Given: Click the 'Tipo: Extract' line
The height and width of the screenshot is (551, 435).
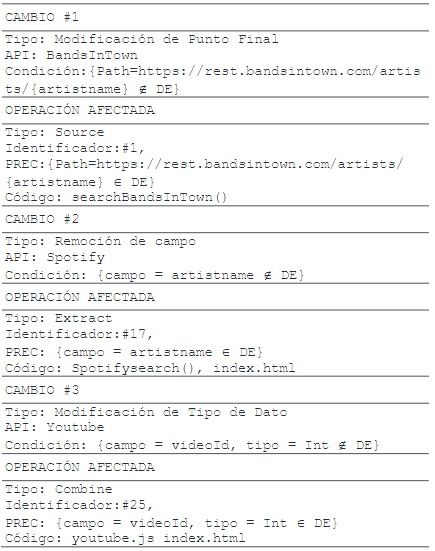Looking at the screenshot, I should click(x=59, y=318).
